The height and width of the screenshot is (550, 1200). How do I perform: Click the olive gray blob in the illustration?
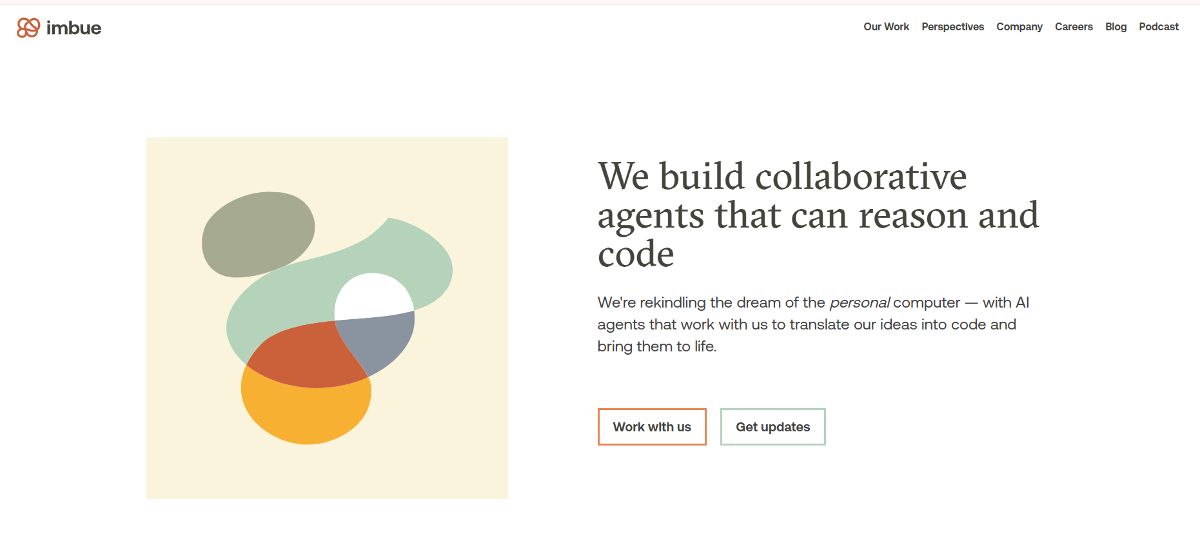[x=257, y=233]
